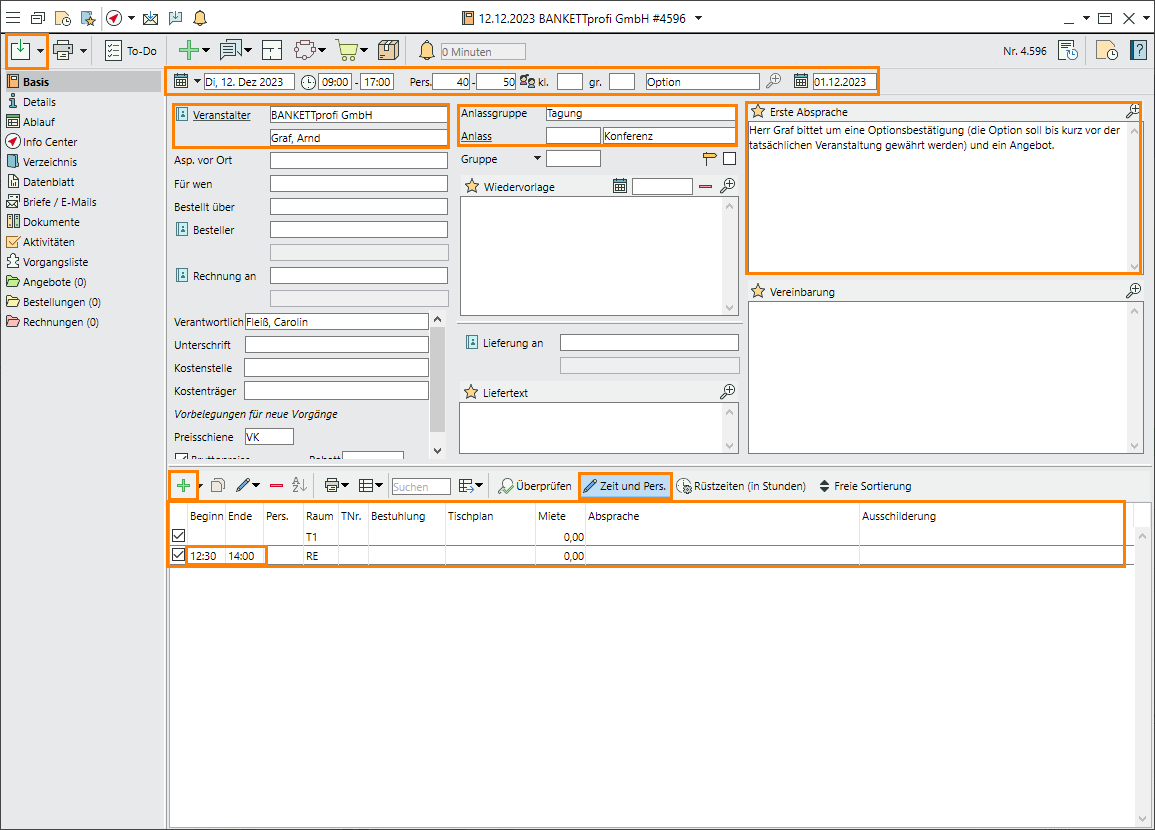Click the Verantwortlich input field
The image size is (1155, 830).
tap(336, 321)
